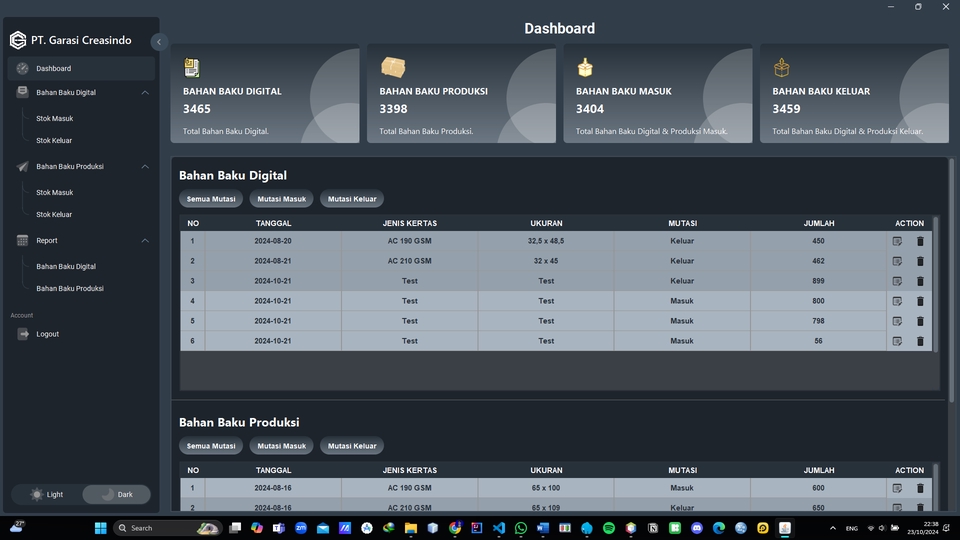Screen dimensions: 960x540
Task: Open Visual Studio Code from the taskbar
Action: [x=499, y=528]
